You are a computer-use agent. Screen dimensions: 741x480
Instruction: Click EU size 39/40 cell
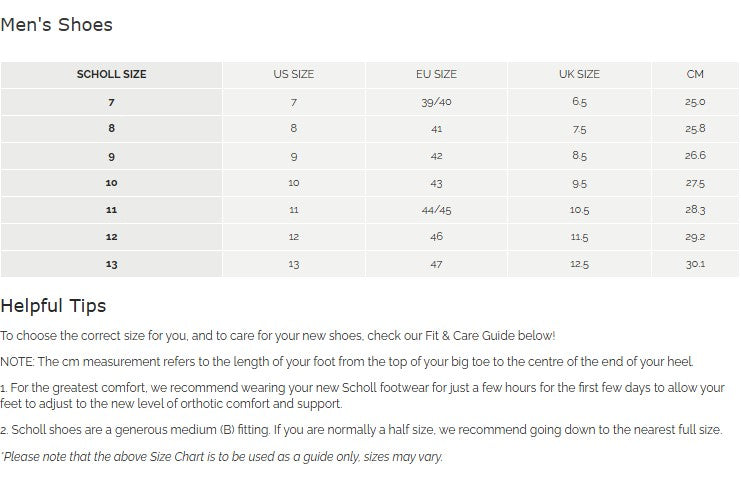coord(436,102)
